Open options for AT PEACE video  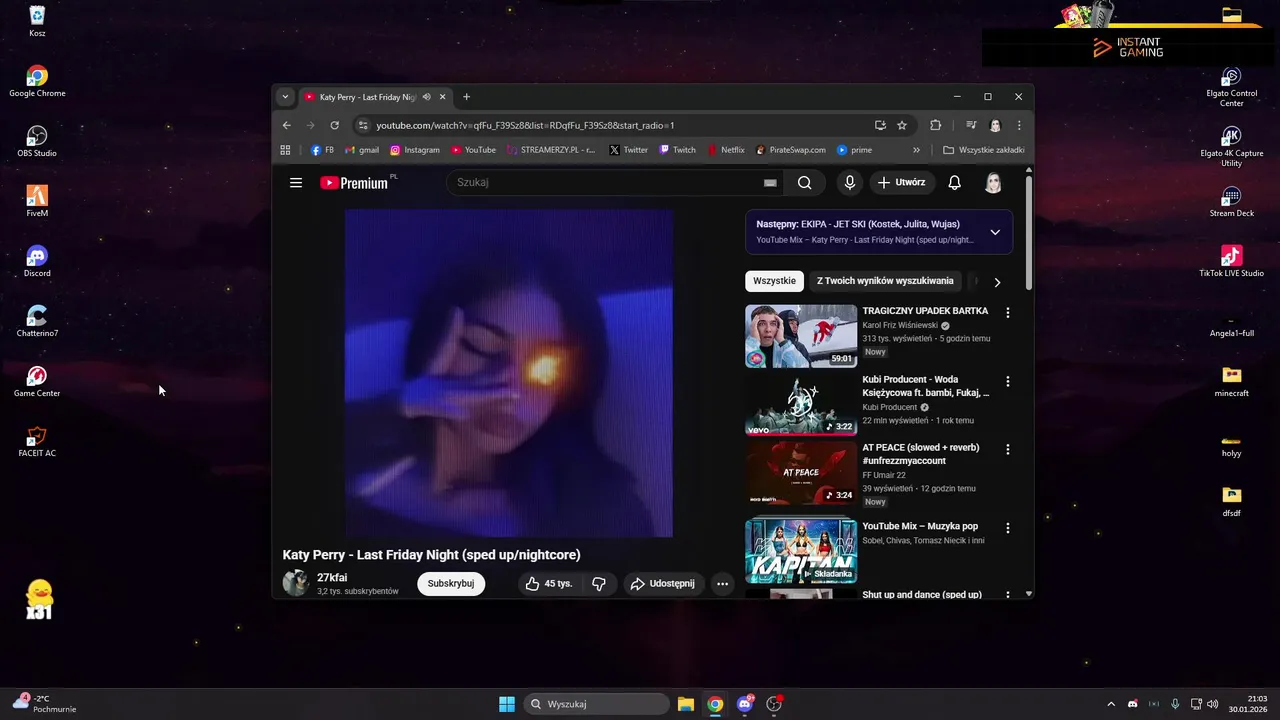[1007, 450]
